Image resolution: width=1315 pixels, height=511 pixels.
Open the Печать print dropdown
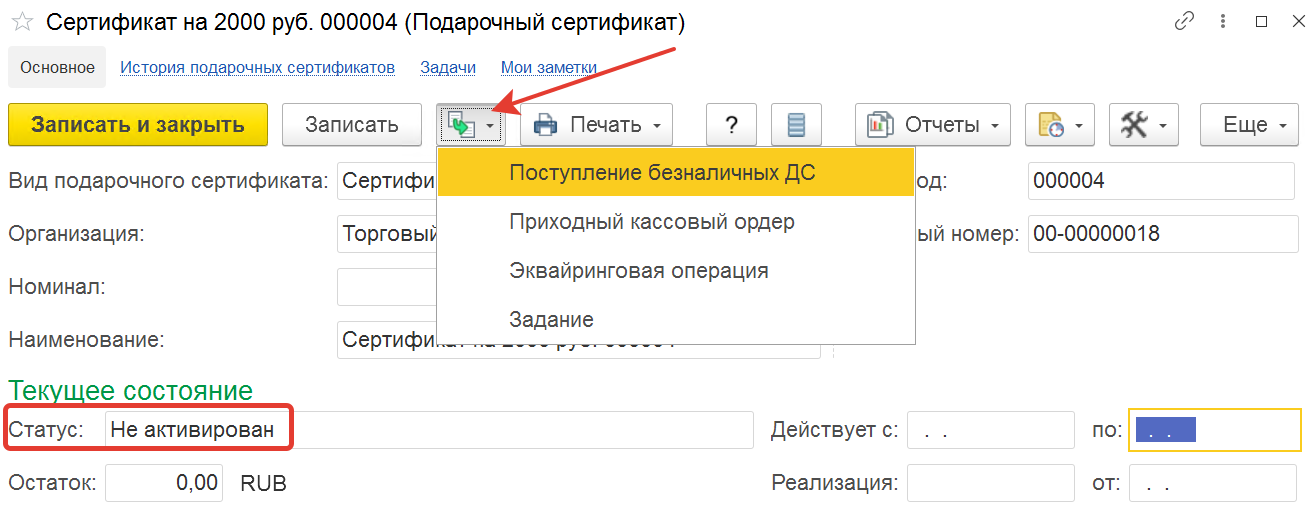point(596,125)
